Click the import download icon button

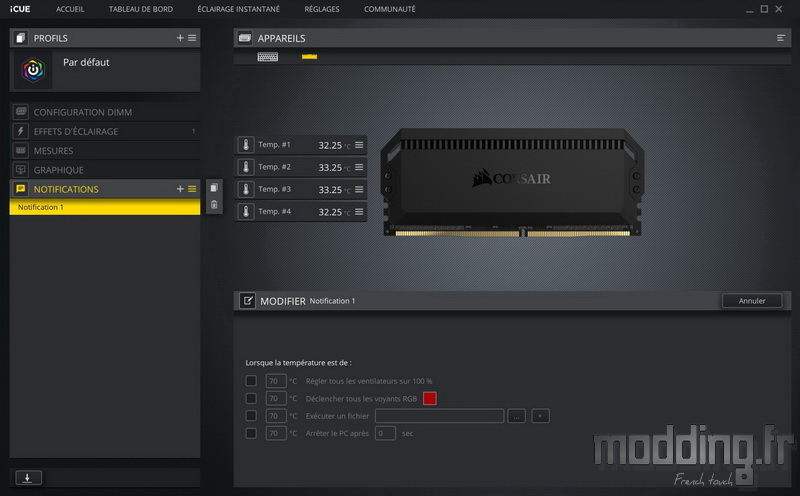tap(28, 478)
